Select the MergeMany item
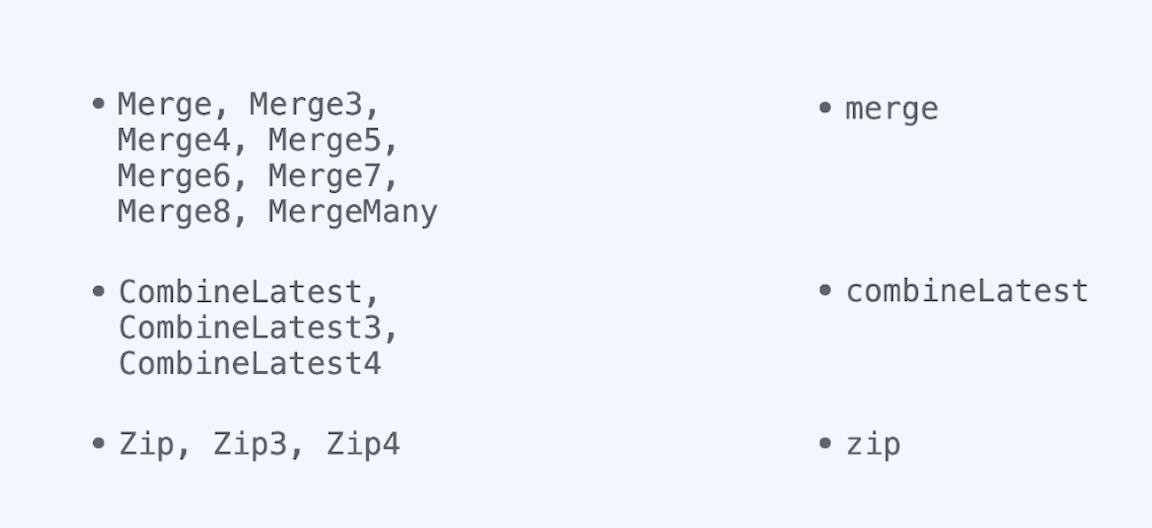This screenshot has height=528, width=1152. (x=353, y=212)
